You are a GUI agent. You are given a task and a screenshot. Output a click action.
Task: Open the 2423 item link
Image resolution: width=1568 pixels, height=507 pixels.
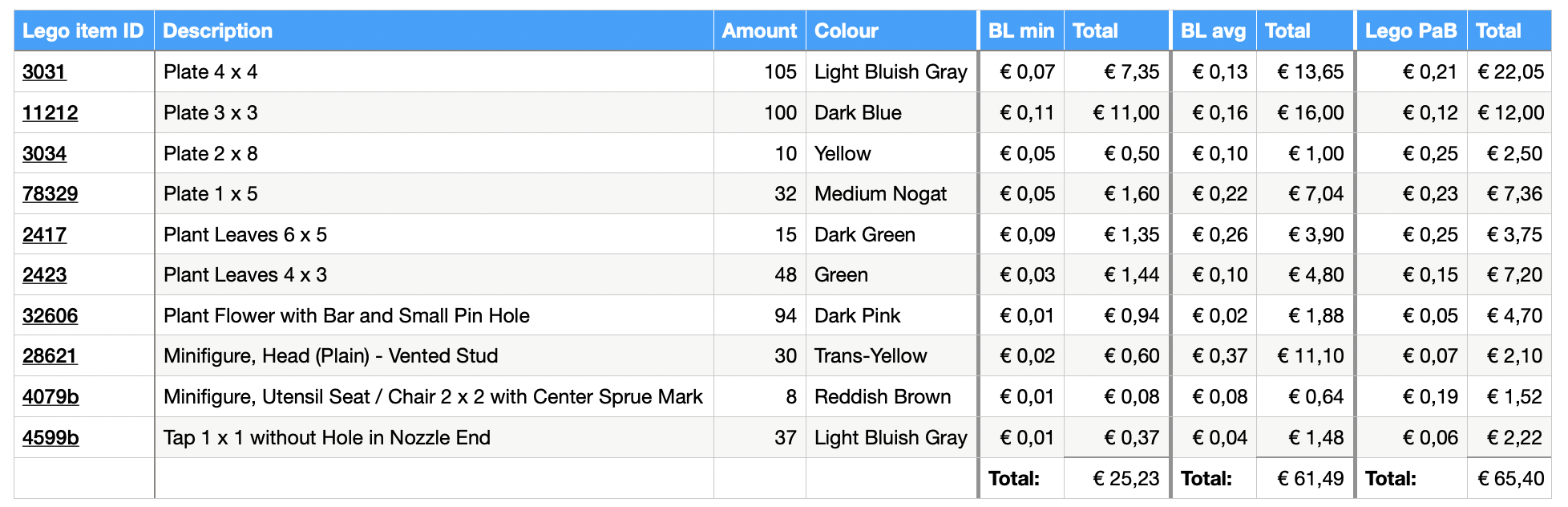pos(44,275)
